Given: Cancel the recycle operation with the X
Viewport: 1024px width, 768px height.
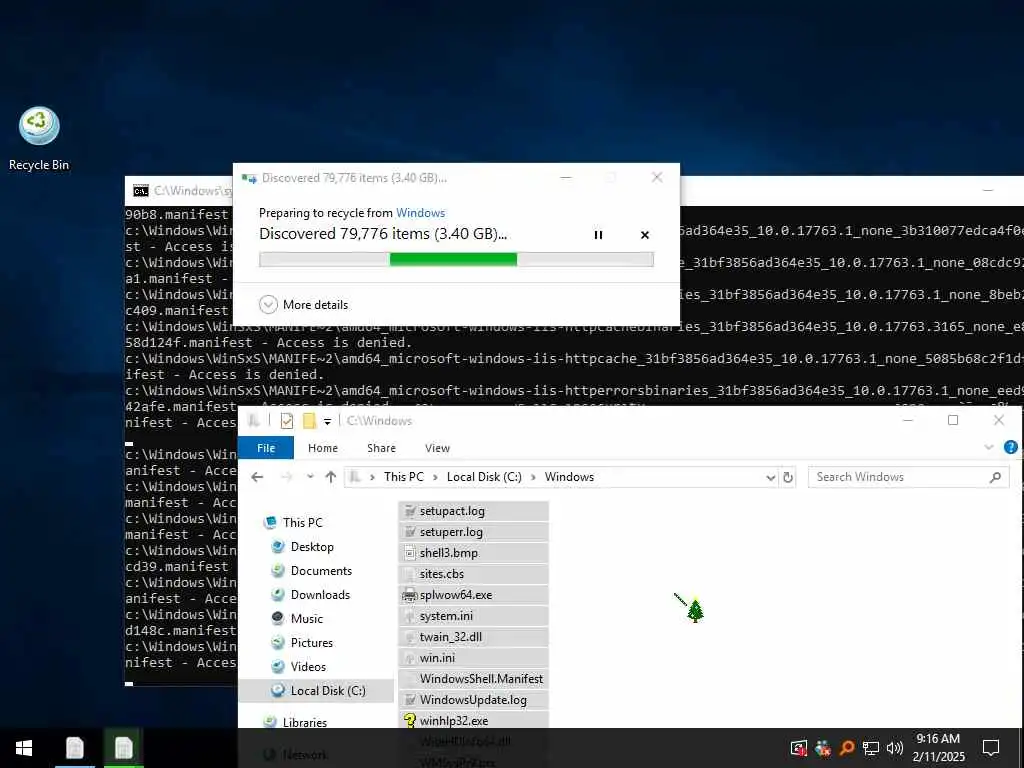Looking at the screenshot, I should [645, 235].
